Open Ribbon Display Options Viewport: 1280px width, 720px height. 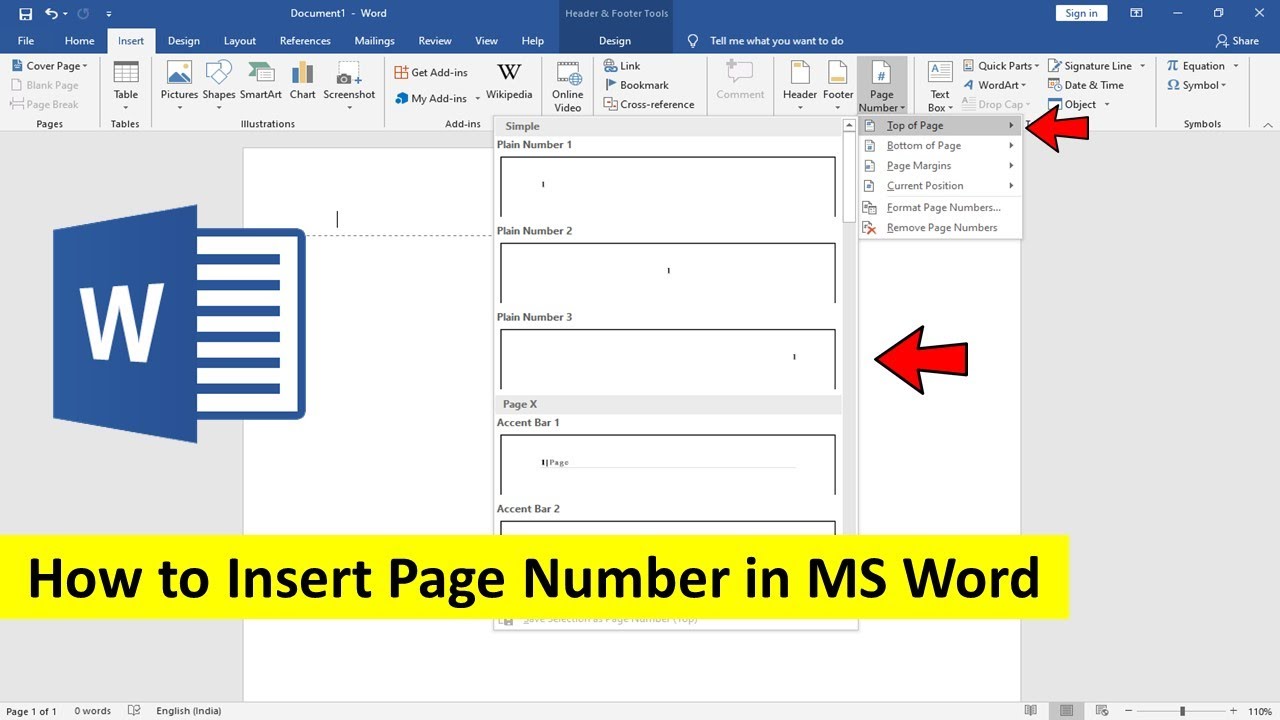(1136, 13)
